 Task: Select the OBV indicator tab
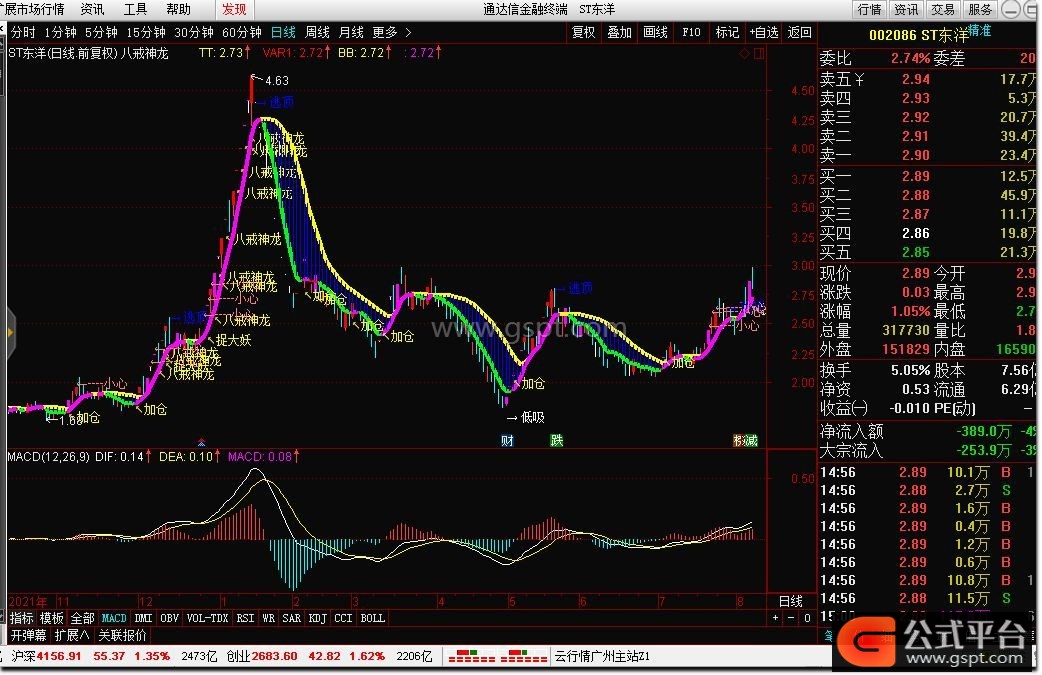169,618
